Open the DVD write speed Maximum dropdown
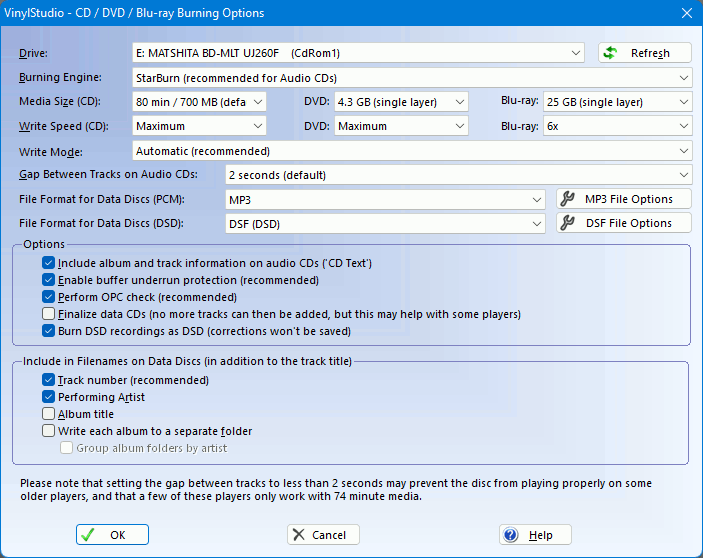 (x=401, y=126)
